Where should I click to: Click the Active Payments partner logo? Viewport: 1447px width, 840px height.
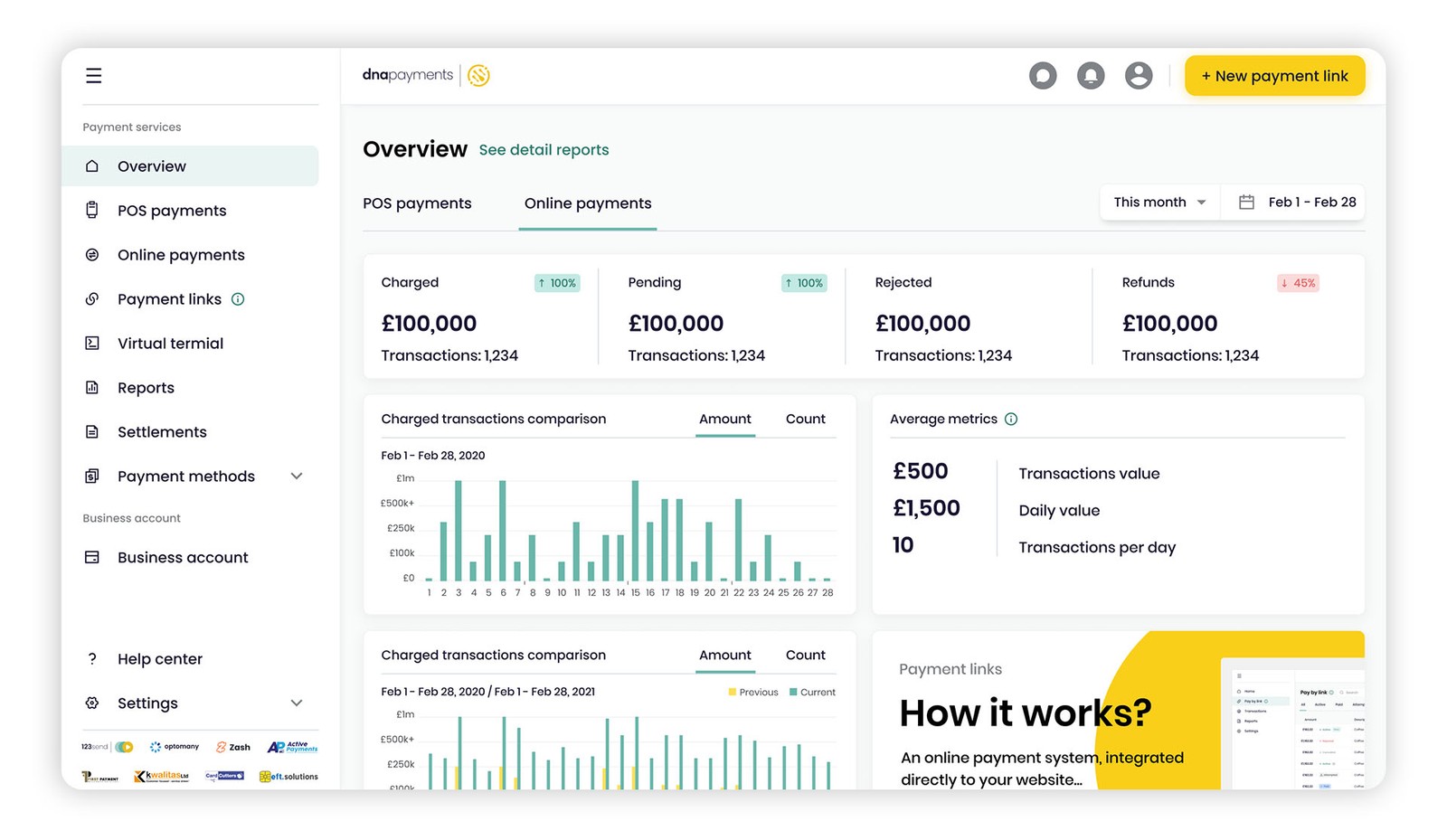292,747
